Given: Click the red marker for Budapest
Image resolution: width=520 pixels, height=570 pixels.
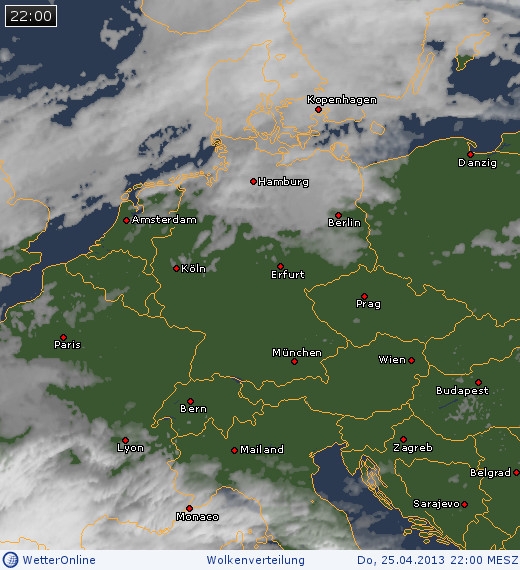Looking at the screenshot, I should click(x=479, y=382).
